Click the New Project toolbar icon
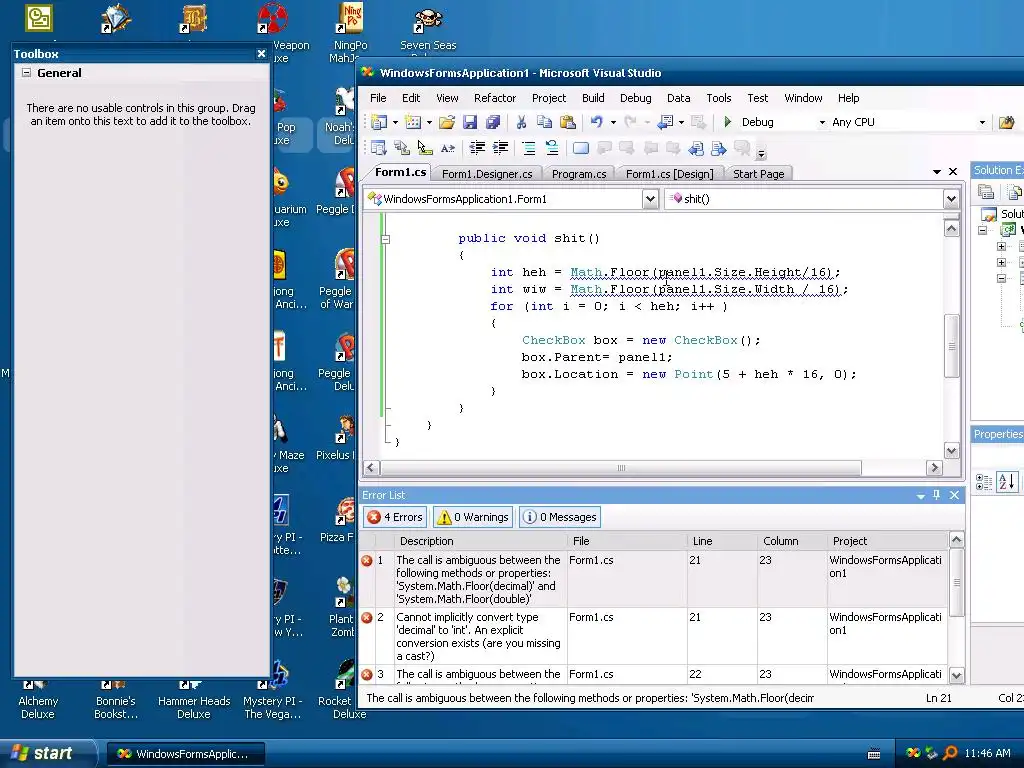The height and width of the screenshot is (768, 1024). pyautogui.click(x=379, y=122)
